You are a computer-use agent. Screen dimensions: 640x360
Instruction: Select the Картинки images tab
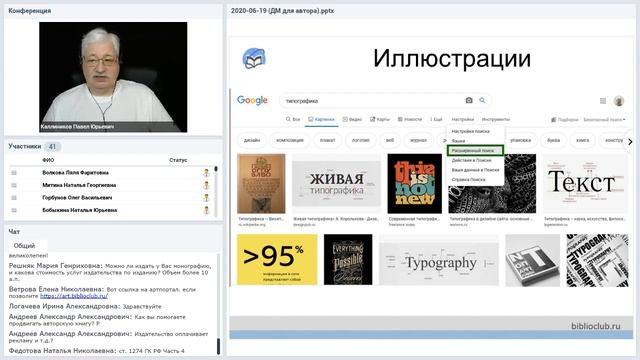(x=321, y=120)
